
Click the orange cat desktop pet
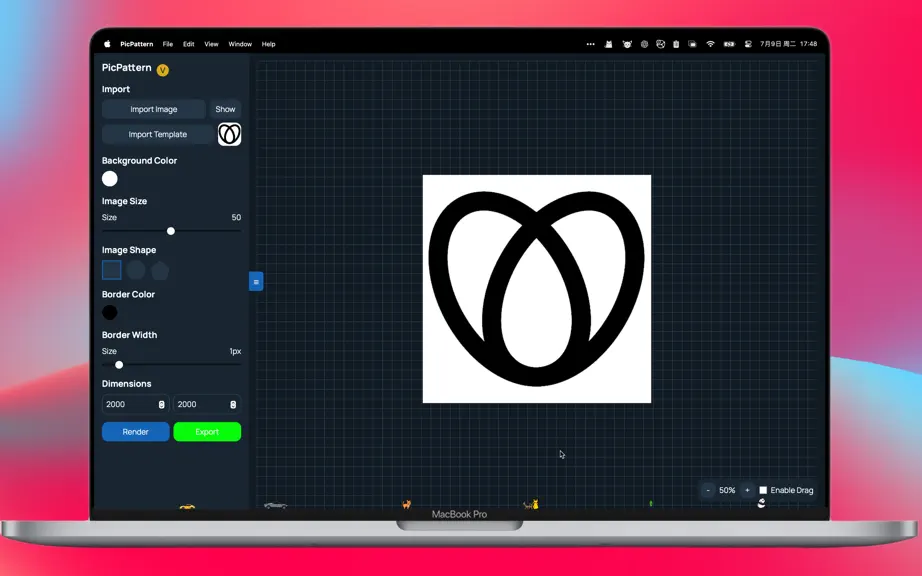pos(406,504)
